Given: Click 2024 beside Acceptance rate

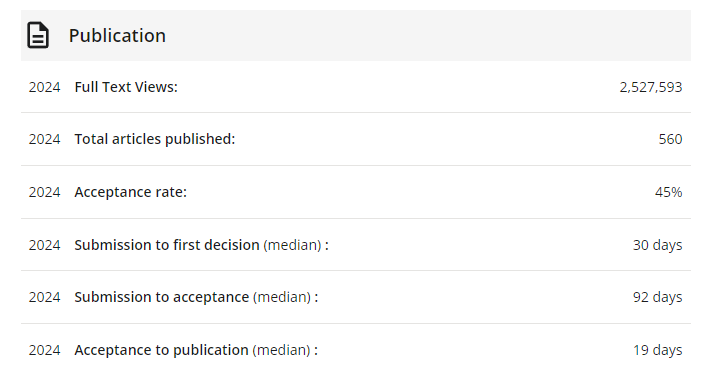Looking at the screenshot, I should point(45,192).
